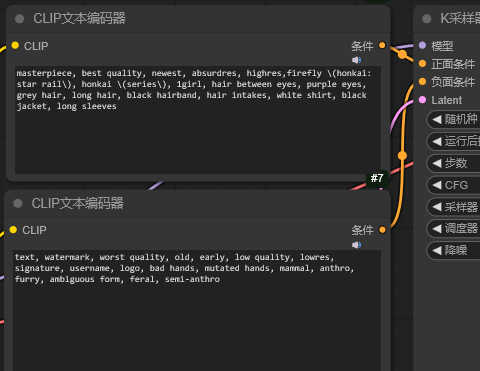Click speaker icon in upper CLIP text encoder
Viewport: 480px width, 371px height.
356,60
